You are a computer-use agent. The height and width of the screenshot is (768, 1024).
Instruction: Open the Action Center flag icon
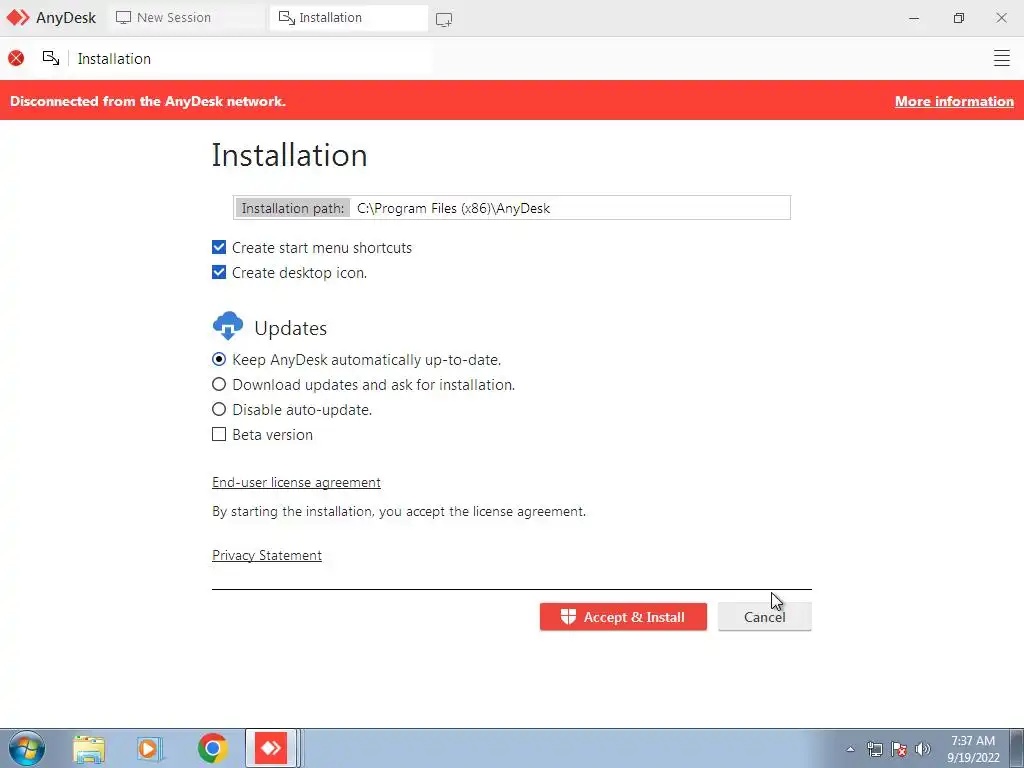click(899, 749)
